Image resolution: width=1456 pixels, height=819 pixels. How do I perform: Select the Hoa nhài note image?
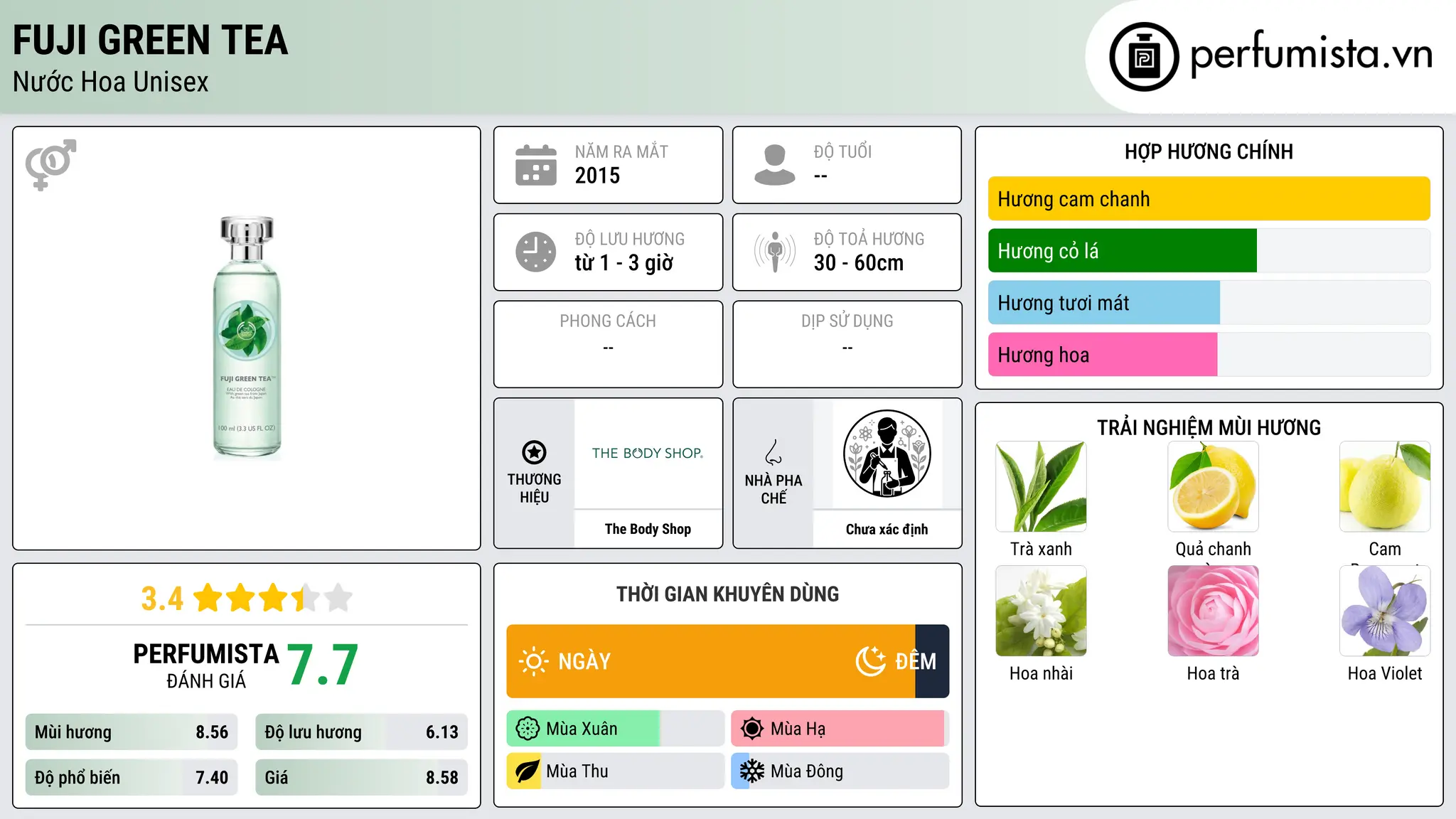coord(1041,611)
